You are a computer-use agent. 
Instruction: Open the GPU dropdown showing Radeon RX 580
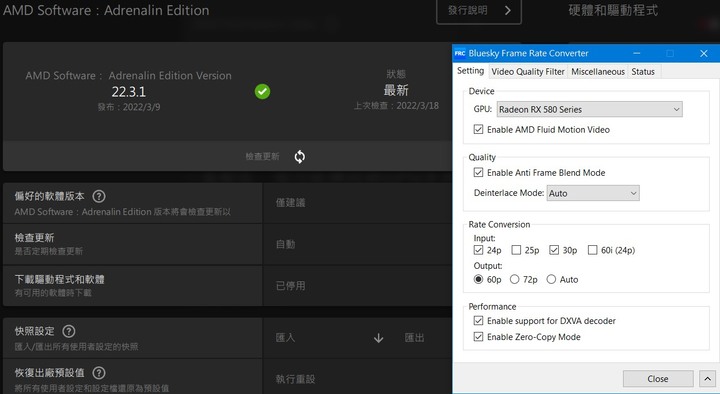(x=590, y=109)
